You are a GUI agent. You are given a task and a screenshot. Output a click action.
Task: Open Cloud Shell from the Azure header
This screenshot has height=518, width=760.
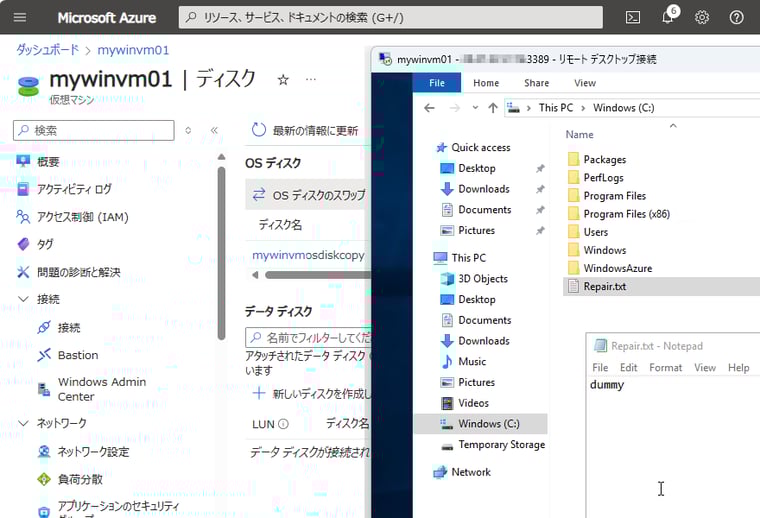633,18
